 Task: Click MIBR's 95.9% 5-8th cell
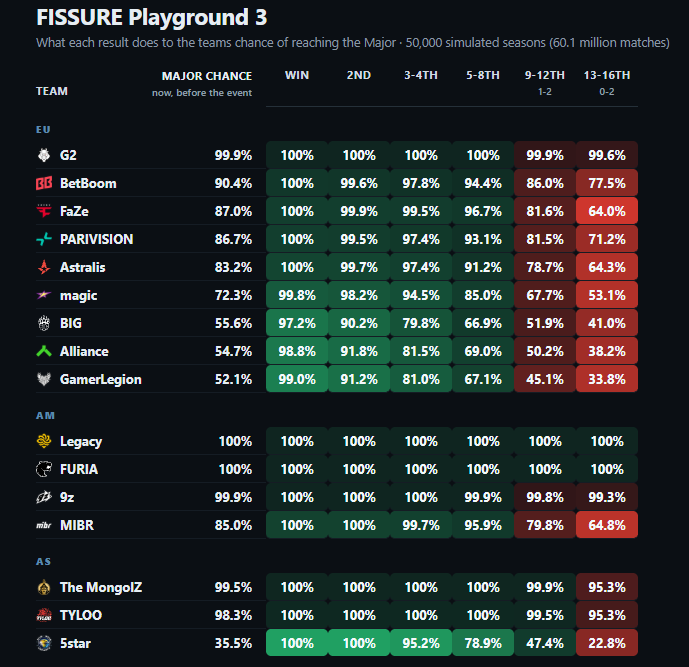[x=483, y=525]
